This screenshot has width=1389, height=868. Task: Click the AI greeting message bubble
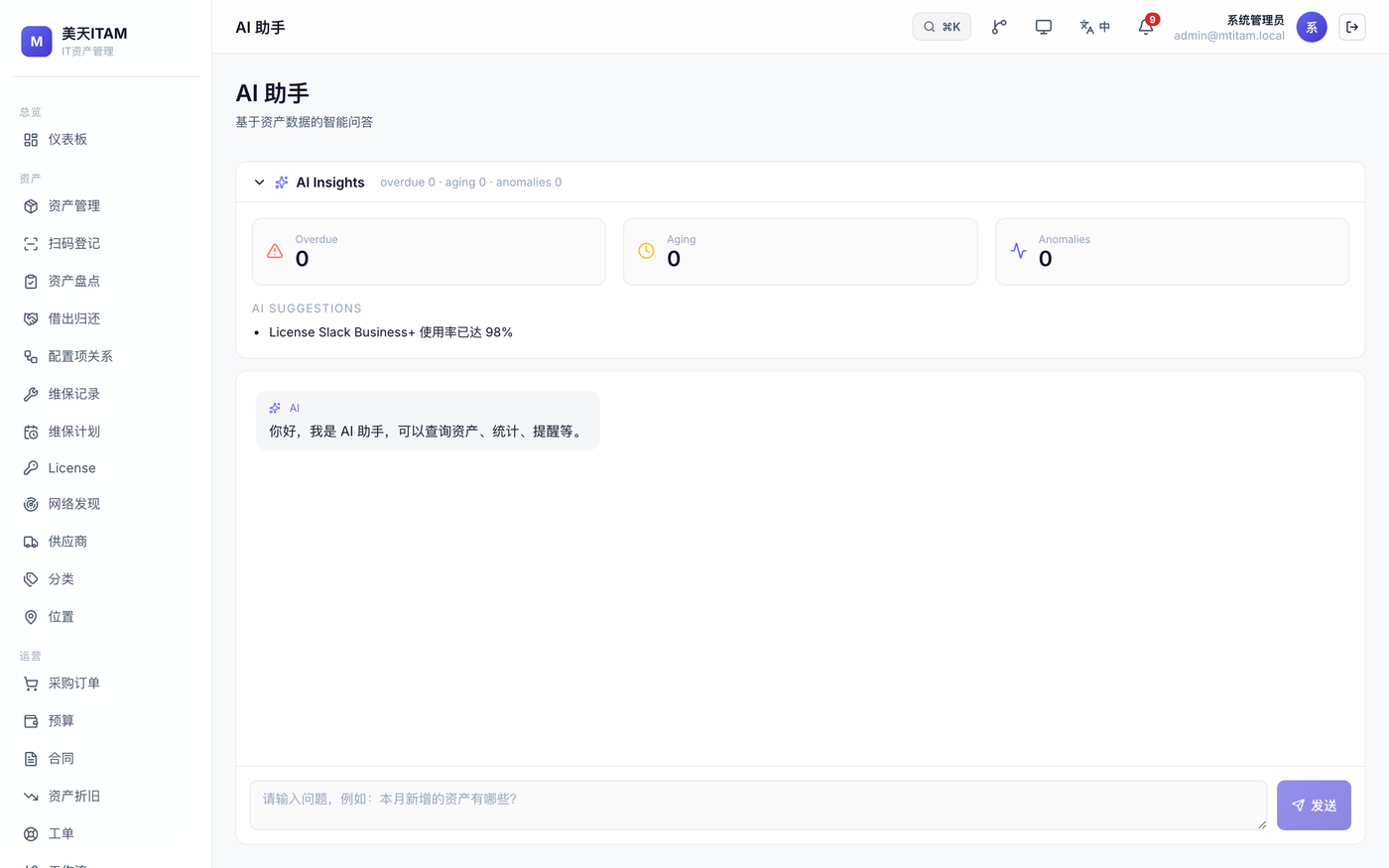428,421
